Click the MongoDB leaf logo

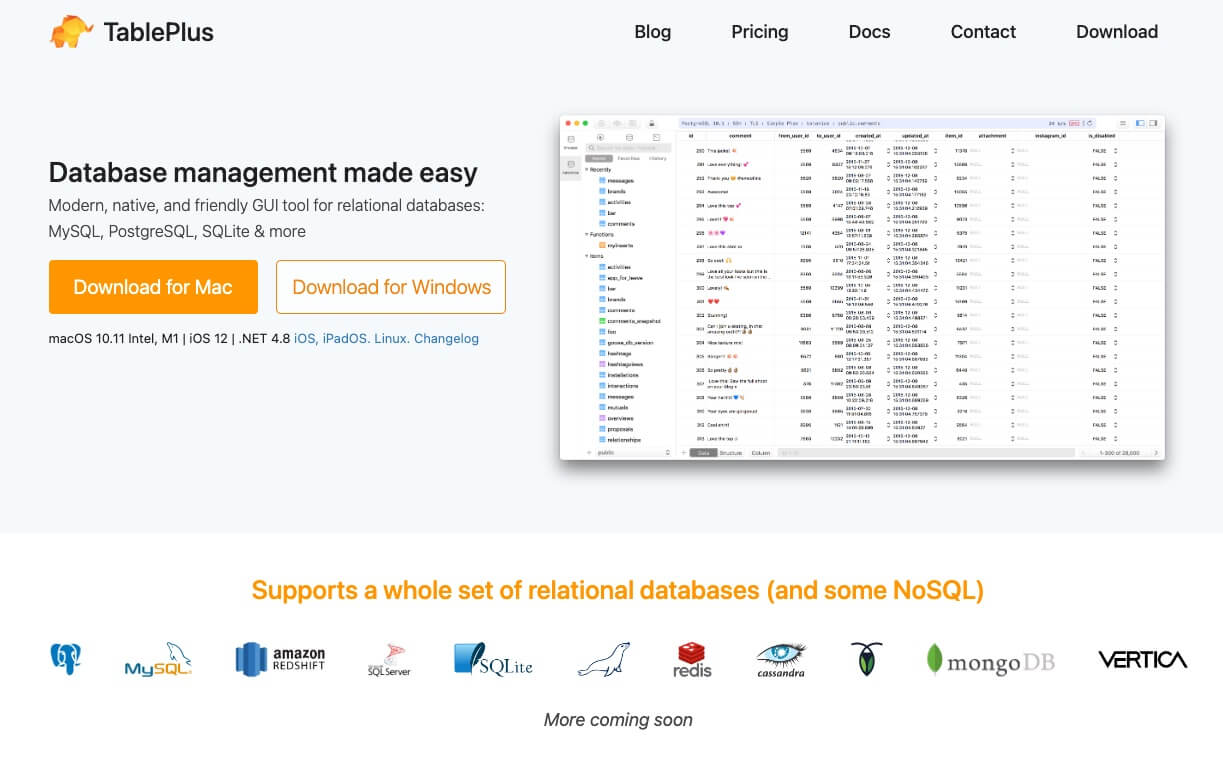coord(990,659)
